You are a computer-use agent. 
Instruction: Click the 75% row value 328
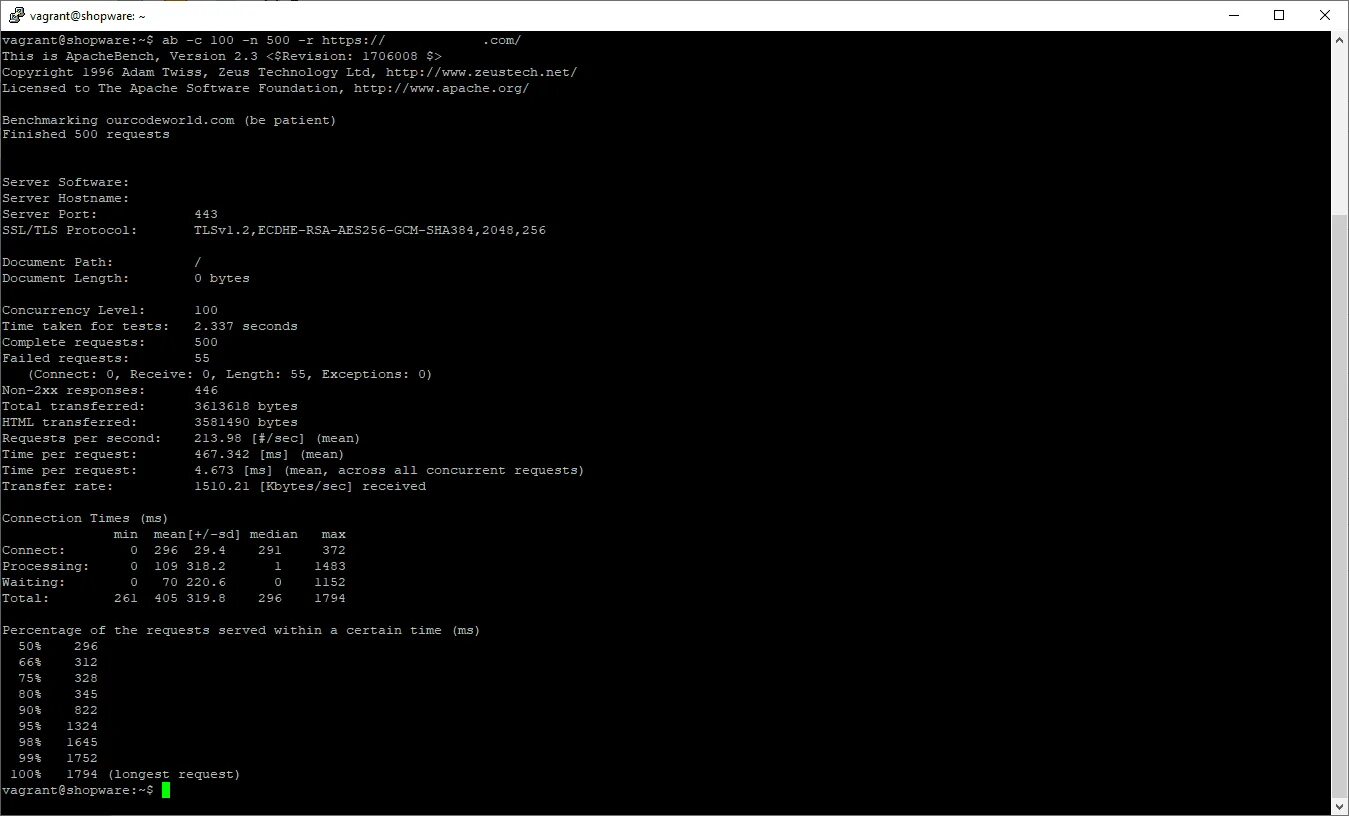[x=86, y=678]
